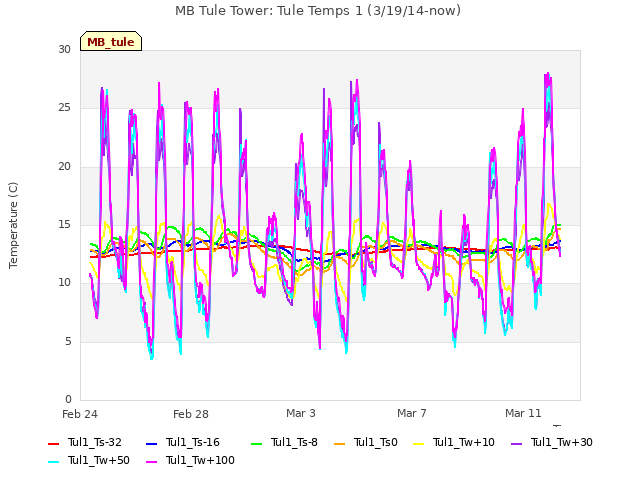640x480 pixels.
Task: Click the 15 y-axis tick label
Action: click(x=64, y=224)
